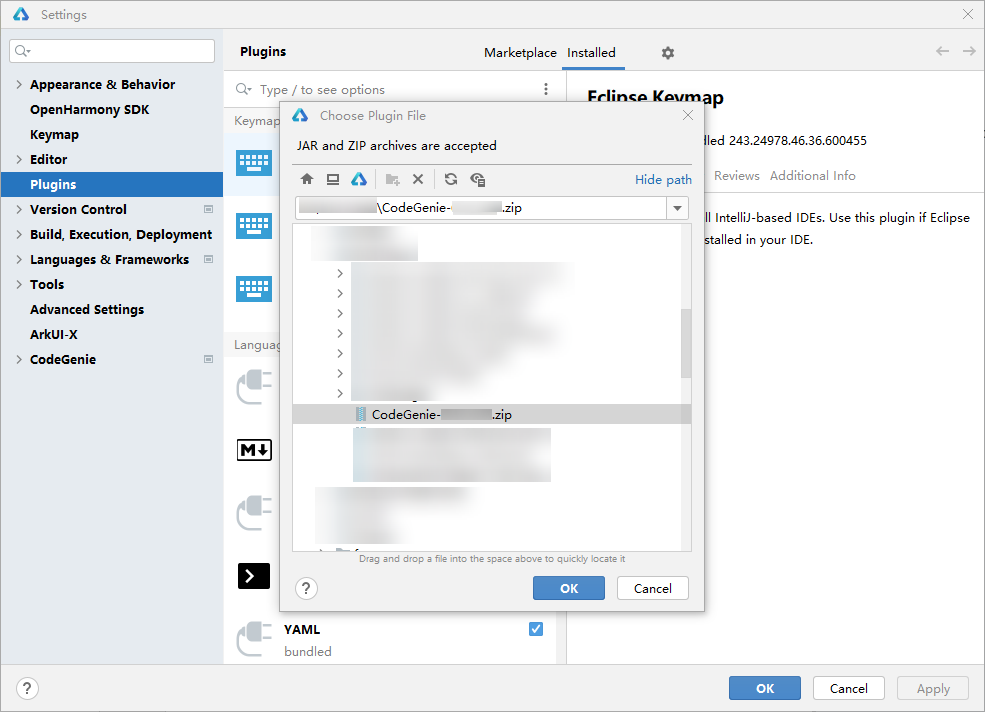Click the Apply button
985x712 pixels.
tap(933, 688)
